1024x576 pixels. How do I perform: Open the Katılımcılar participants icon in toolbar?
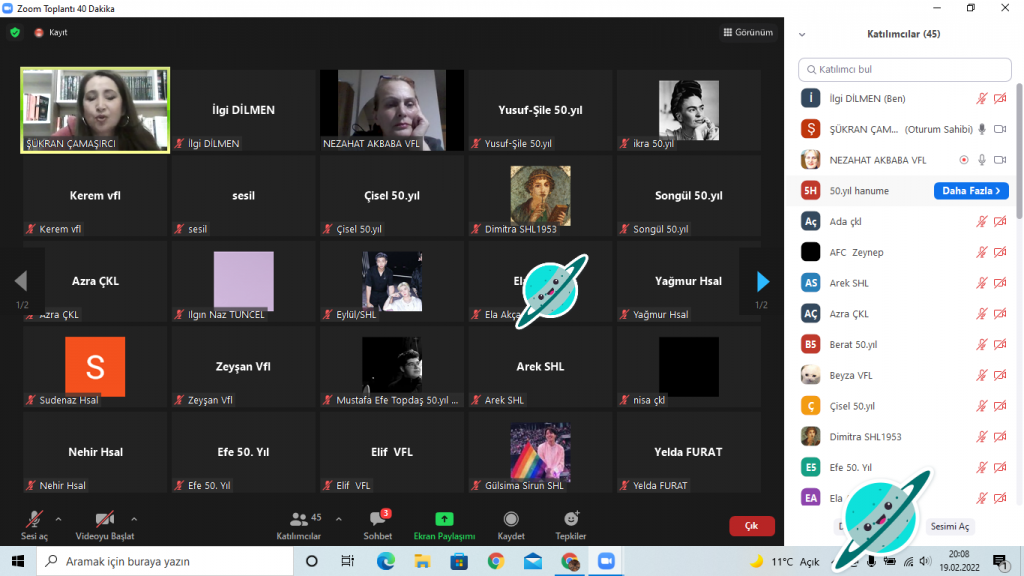pos(299,520)
